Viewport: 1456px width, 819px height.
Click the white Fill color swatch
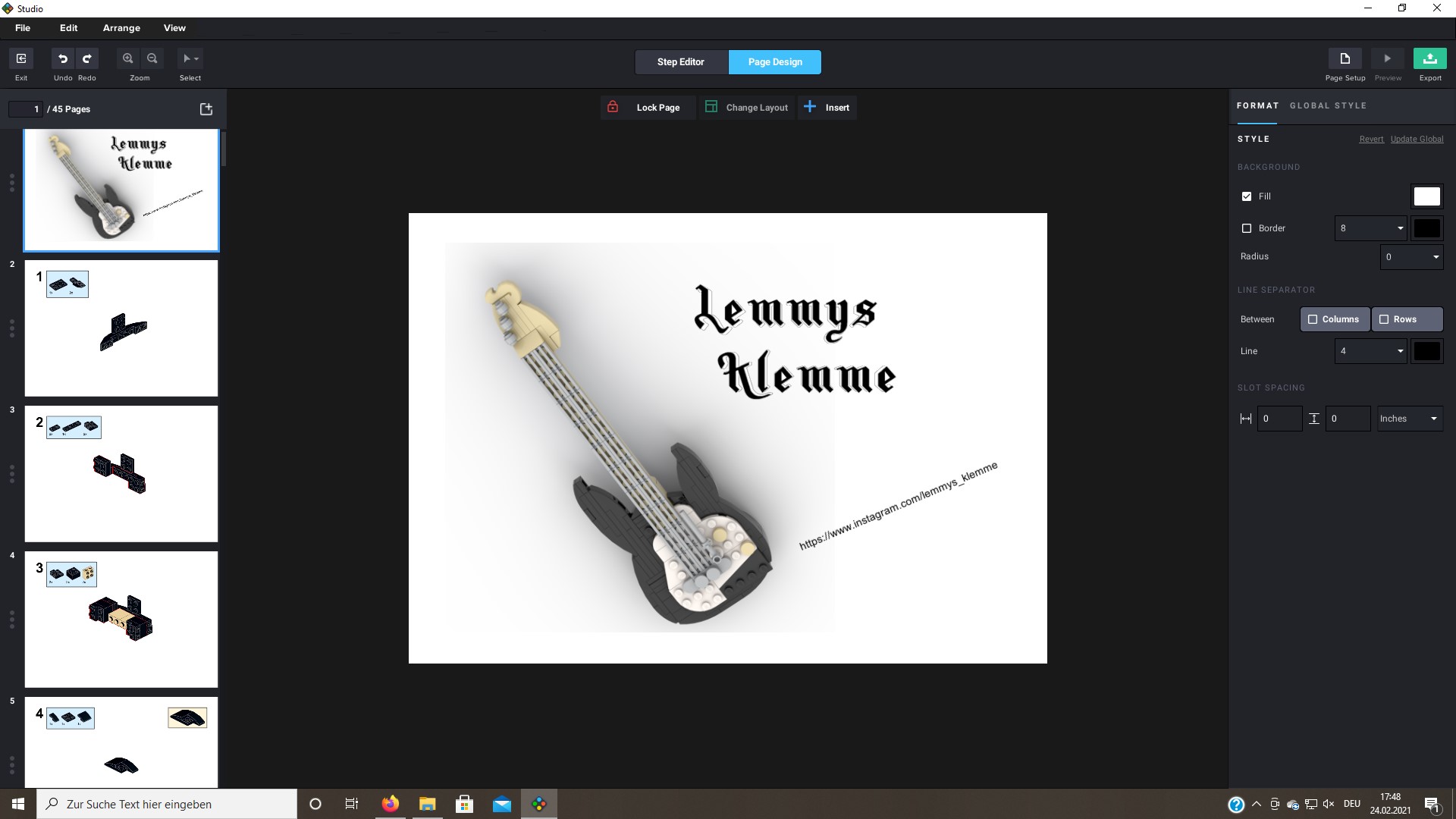click(1426, 196)
